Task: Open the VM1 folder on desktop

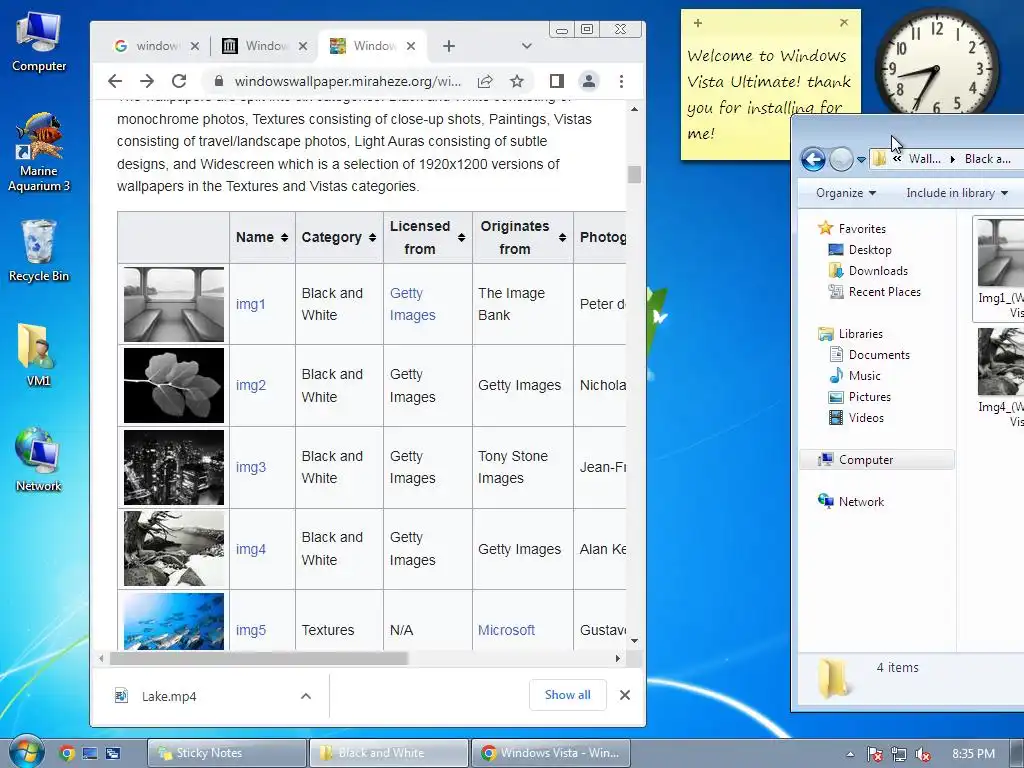Action: tap(38, 355)
